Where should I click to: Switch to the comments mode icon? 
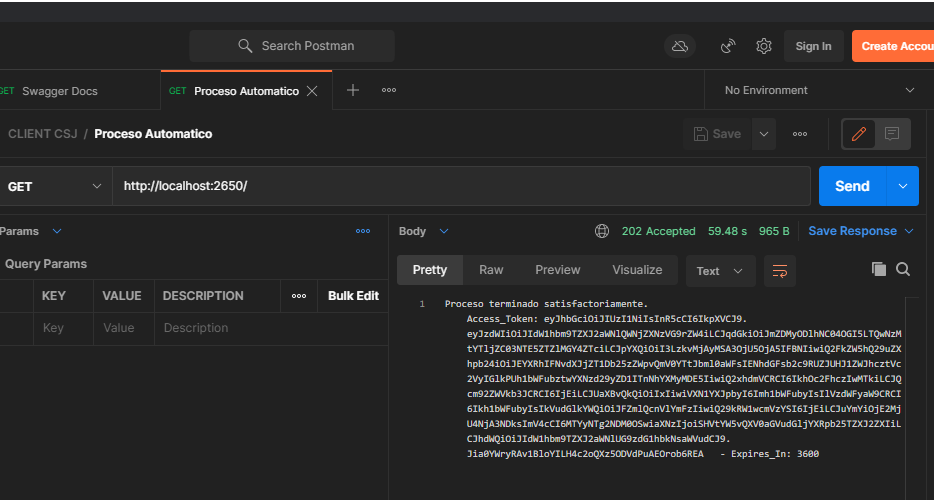tap(892, 134)
